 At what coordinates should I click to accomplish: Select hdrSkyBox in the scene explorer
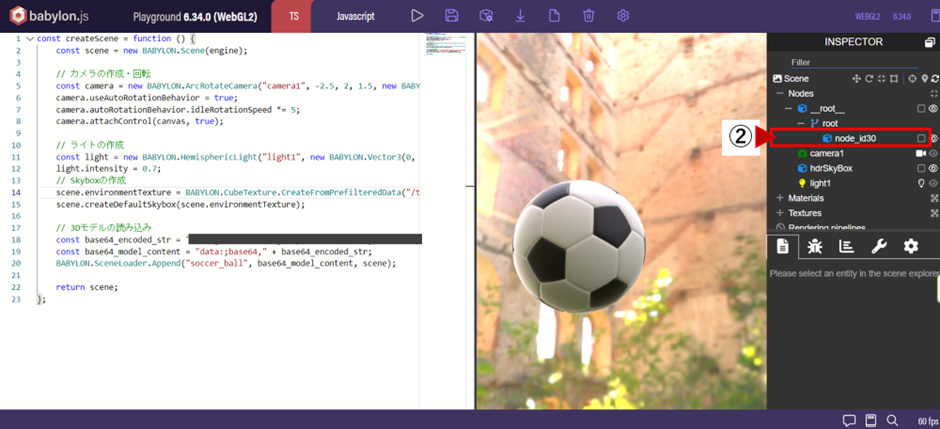coord(831,168)
